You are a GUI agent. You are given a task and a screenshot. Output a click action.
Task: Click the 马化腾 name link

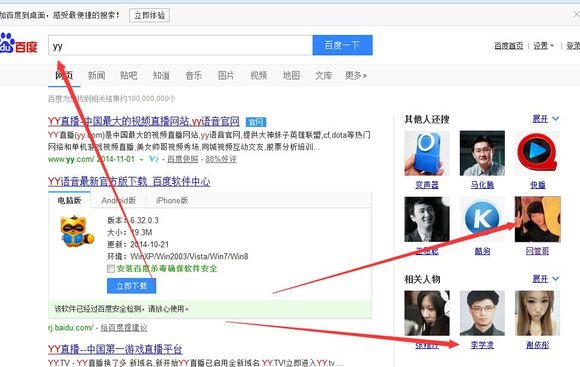click(x=482, y=185)
